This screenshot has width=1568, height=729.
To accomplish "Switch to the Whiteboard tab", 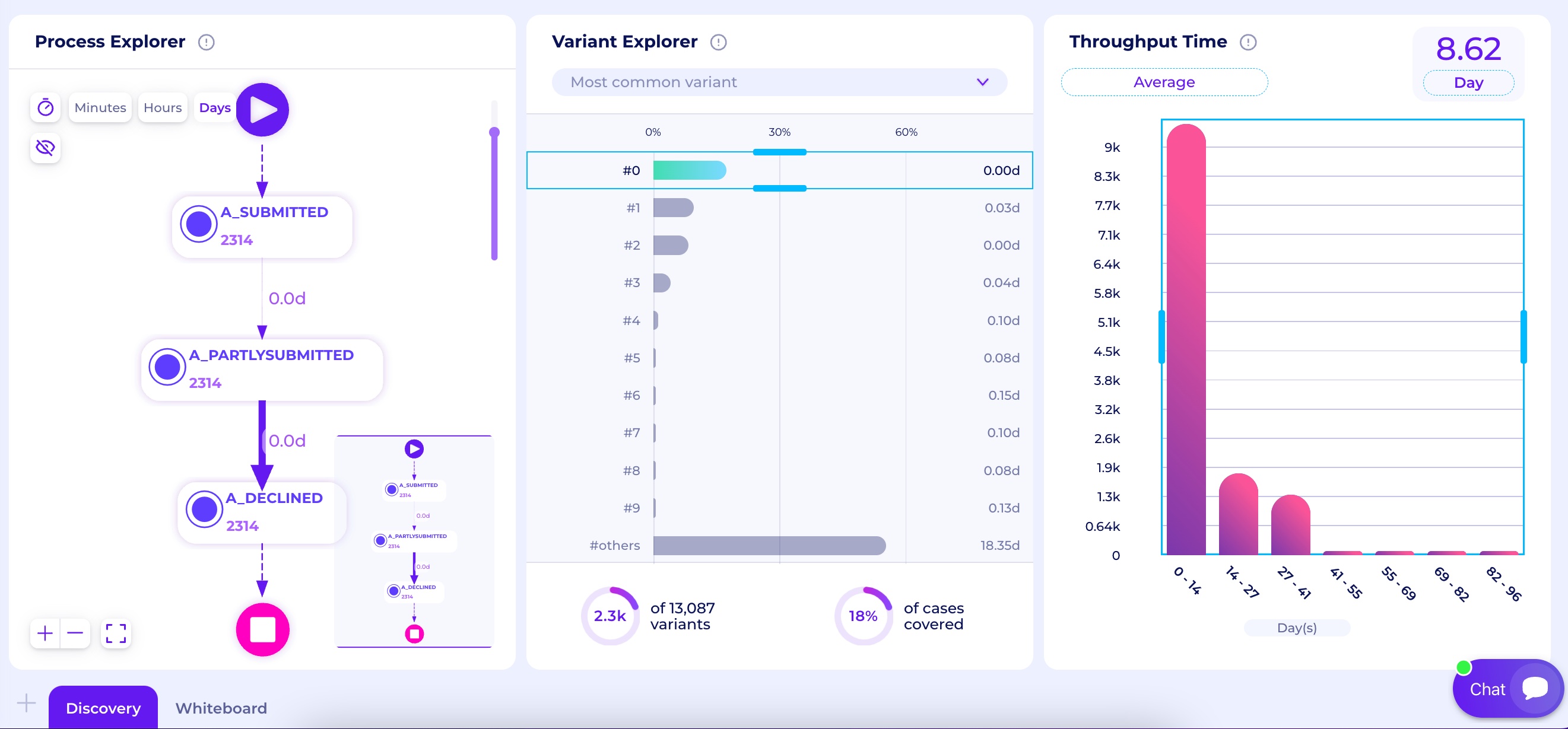I will click(x=220, y=708).
